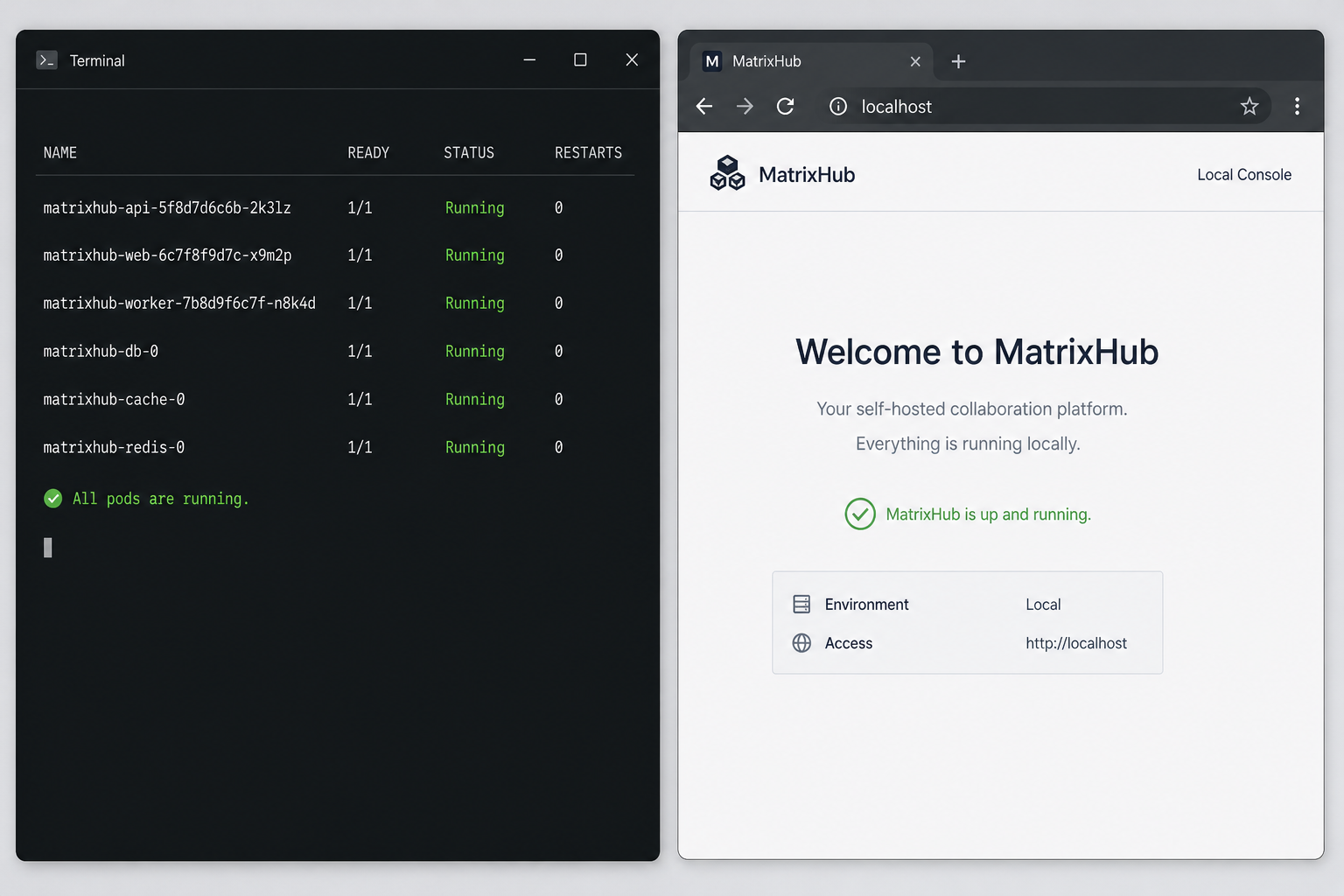Open the browser three-dot menu

(x=1297, y=107)
